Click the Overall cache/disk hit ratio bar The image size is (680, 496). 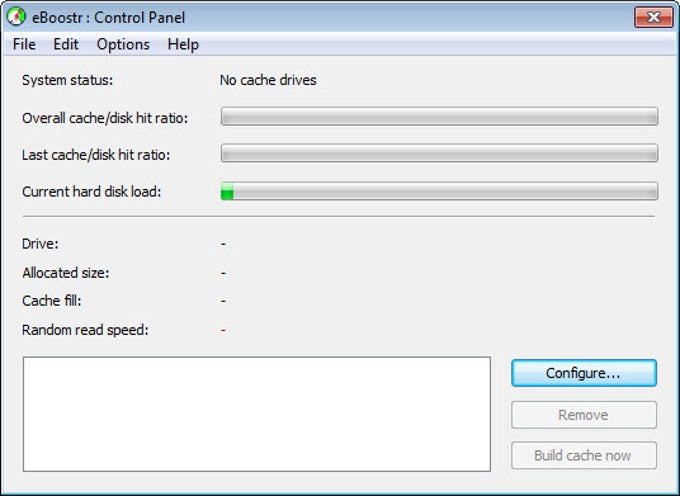point(439,117)
